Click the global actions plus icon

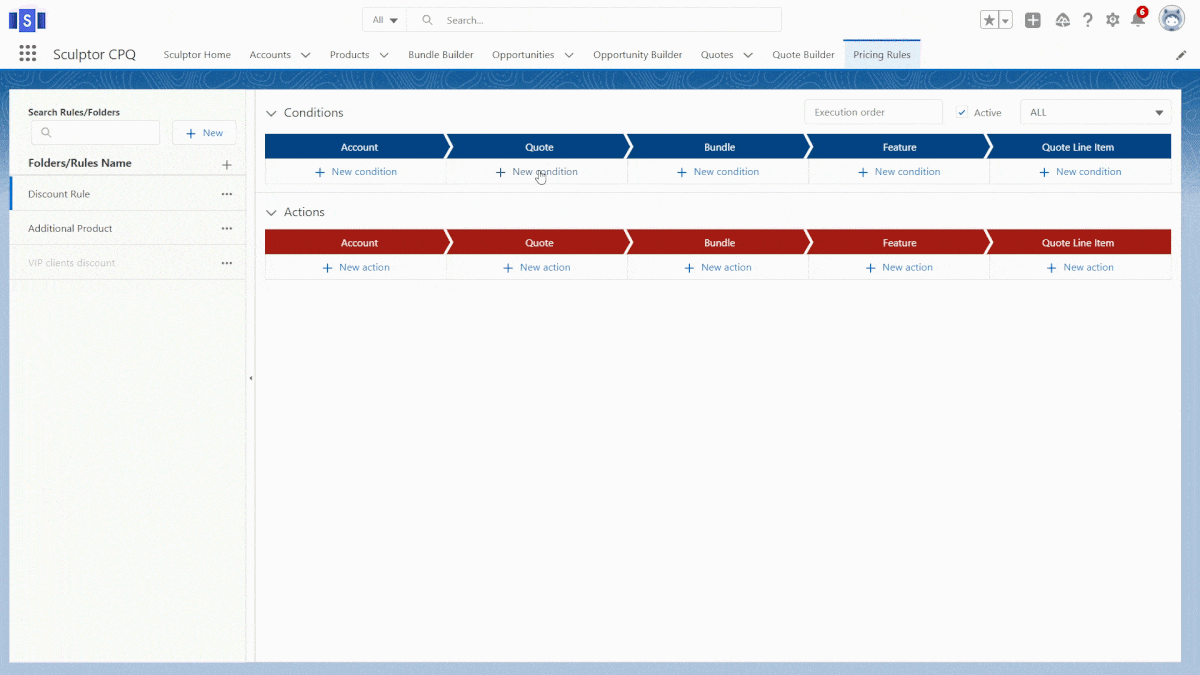pos(1033,20)
